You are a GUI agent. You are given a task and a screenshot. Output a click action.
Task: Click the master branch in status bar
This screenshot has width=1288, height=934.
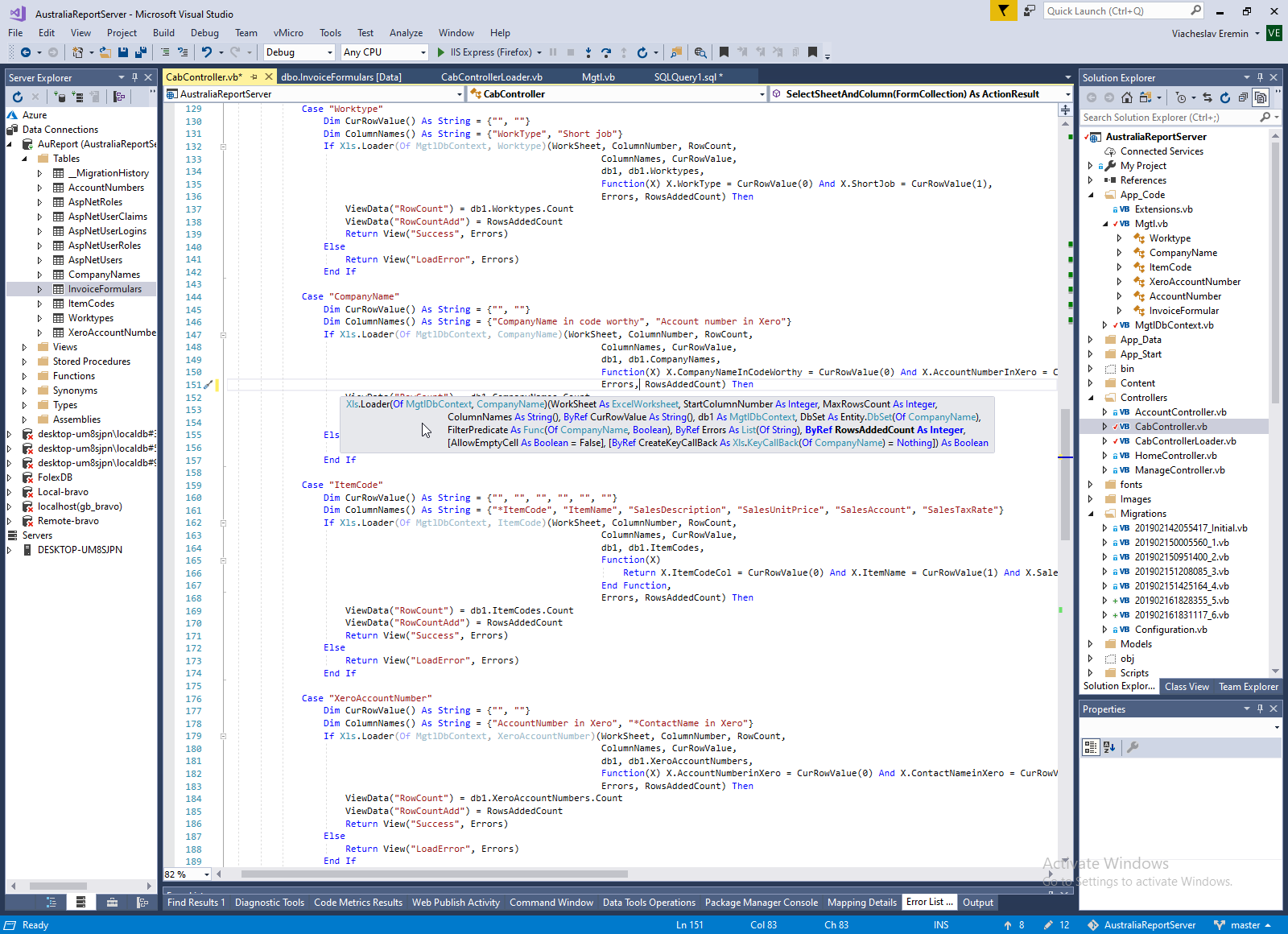click(x=1245, y=925)
